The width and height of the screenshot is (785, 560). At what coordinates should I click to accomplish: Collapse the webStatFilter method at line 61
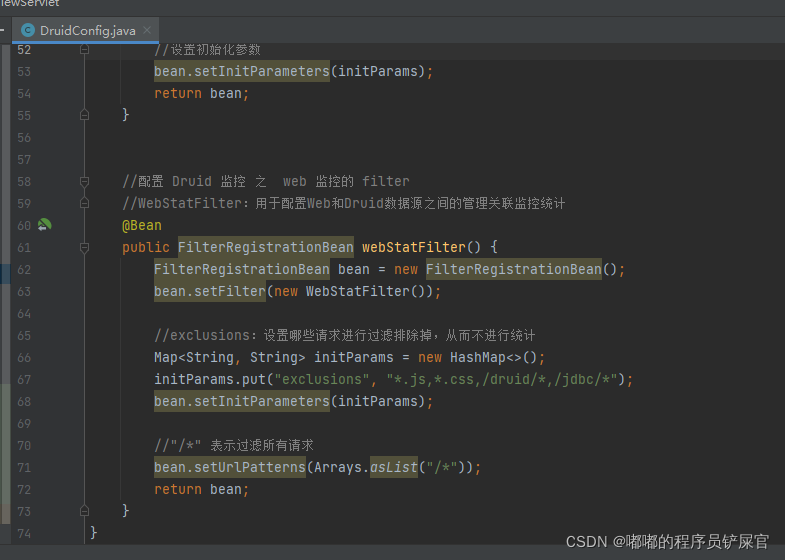tap(85, 247)
